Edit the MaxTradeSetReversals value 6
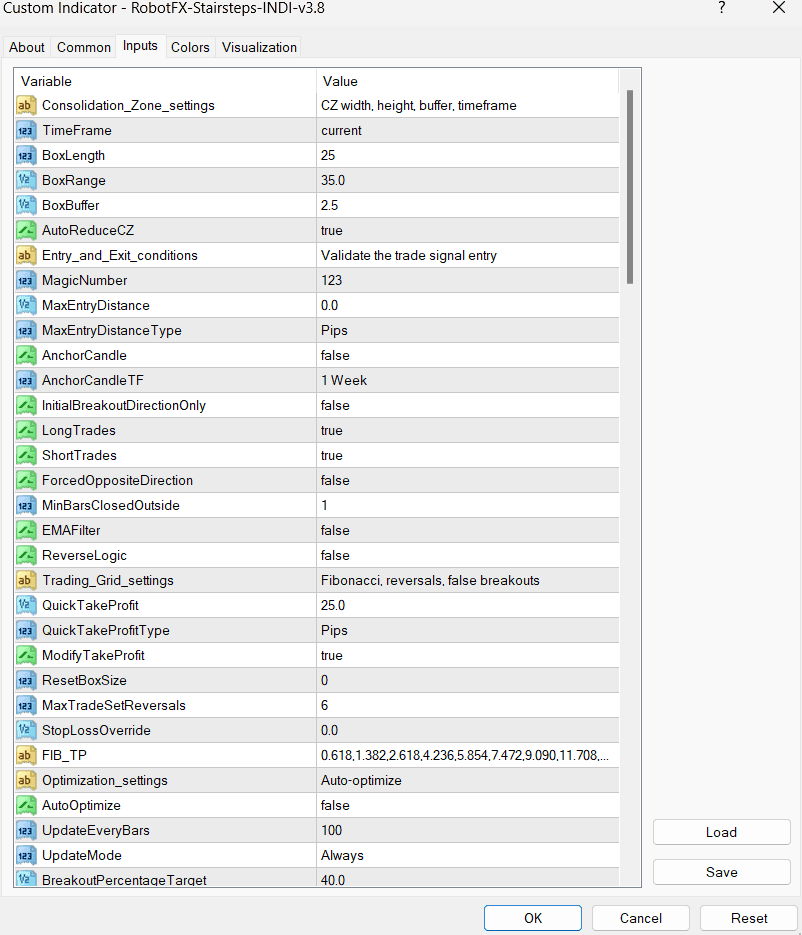This screenshot has width=802, height=935. pos(468,705)
